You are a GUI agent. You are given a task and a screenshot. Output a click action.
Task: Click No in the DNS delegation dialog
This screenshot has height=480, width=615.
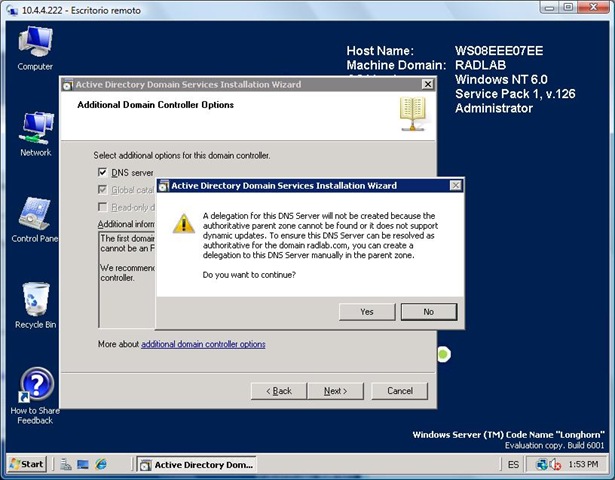point(428,312)
